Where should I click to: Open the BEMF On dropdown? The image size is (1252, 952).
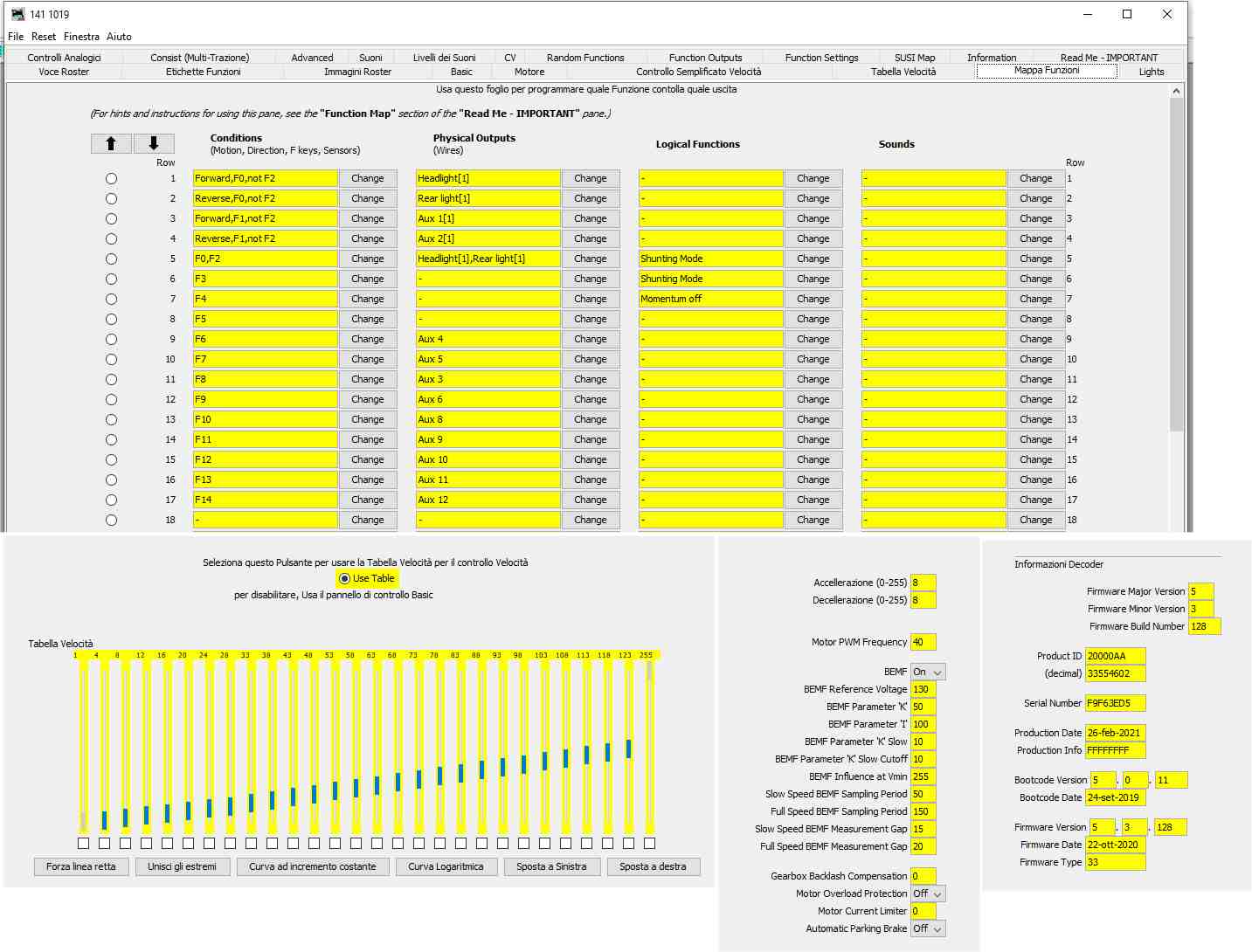coord(928,672)
